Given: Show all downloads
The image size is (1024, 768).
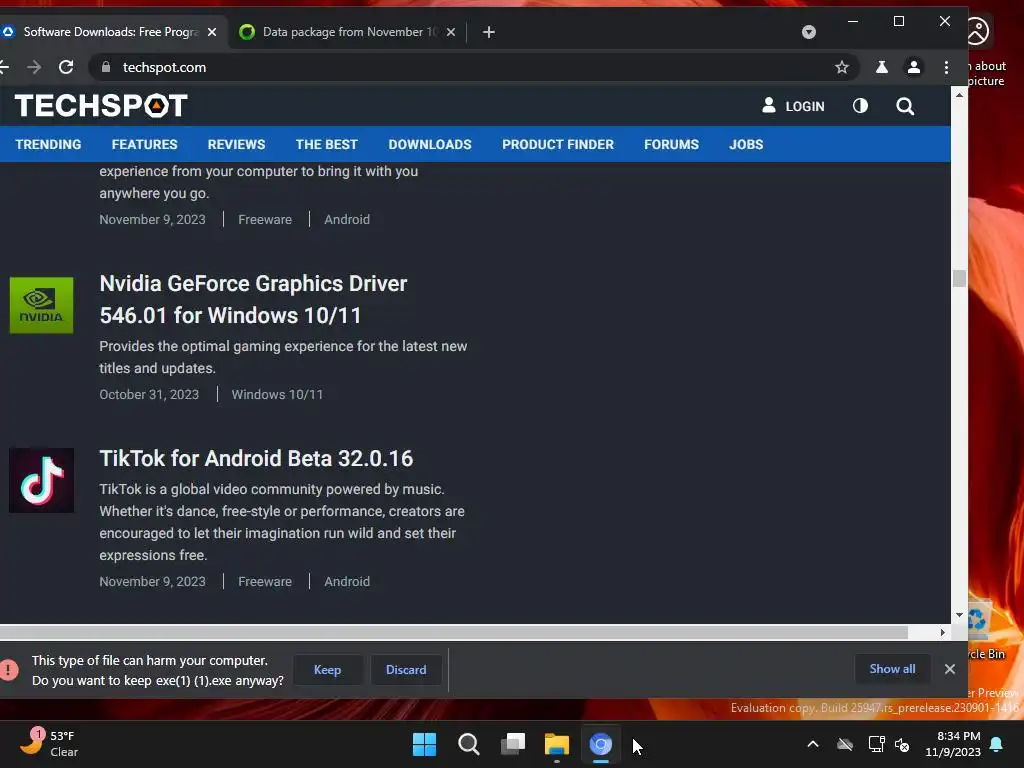Looking at the screenshot, I should [892, 669].
